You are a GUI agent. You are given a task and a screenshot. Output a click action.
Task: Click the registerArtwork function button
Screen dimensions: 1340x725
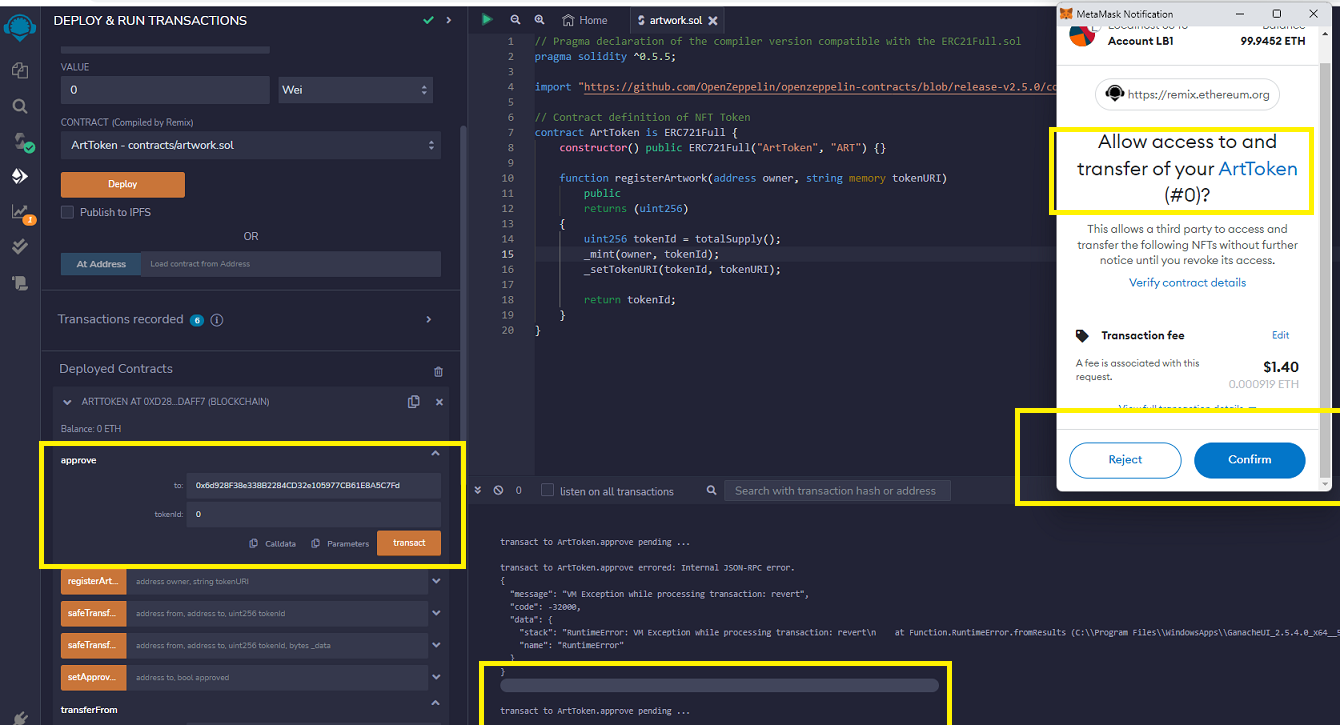click(x=94, y=581)
